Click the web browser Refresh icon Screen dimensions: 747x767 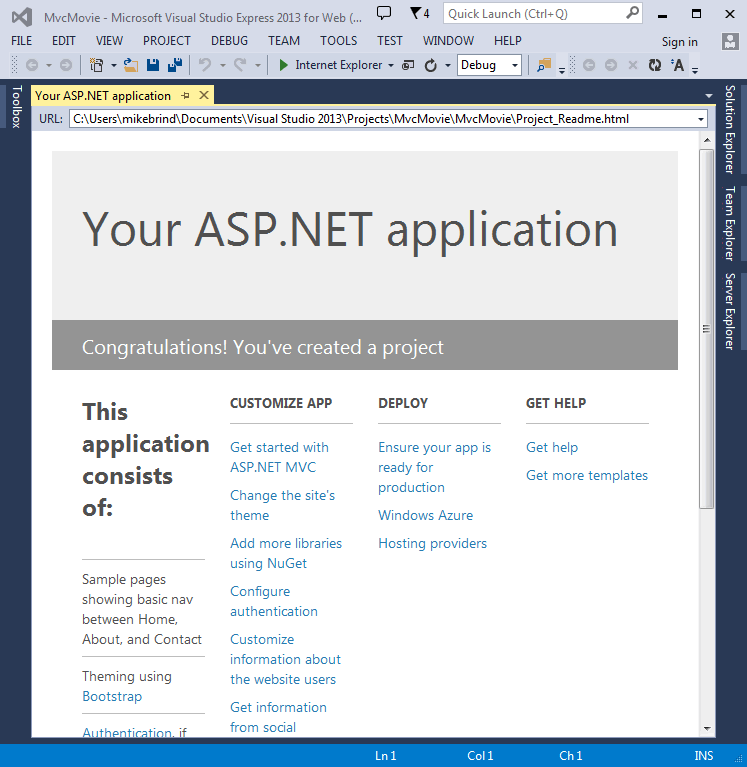tap(655, 65)
